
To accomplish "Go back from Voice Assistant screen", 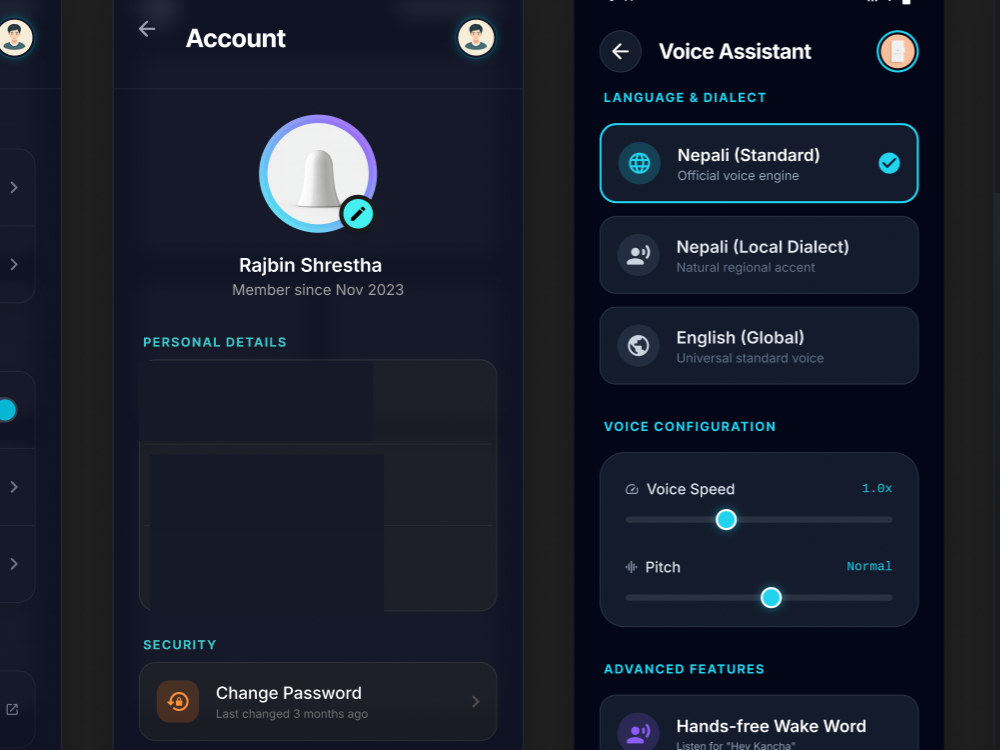I will point(621,52).
